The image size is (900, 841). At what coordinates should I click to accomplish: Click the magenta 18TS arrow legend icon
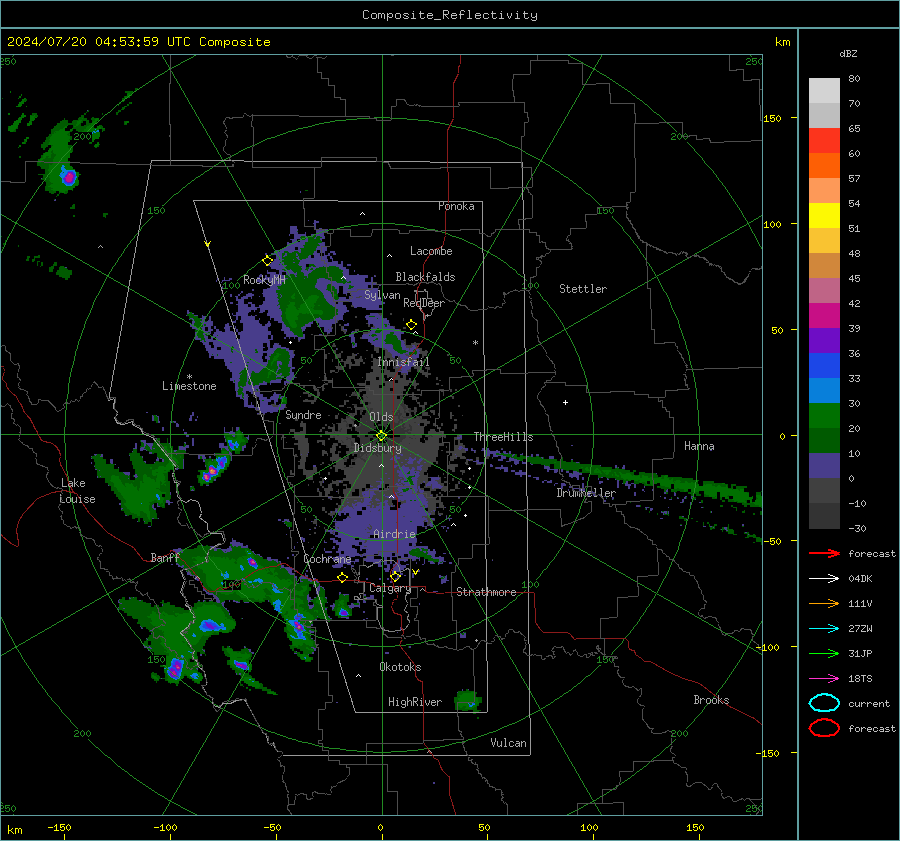coord(824,679)
